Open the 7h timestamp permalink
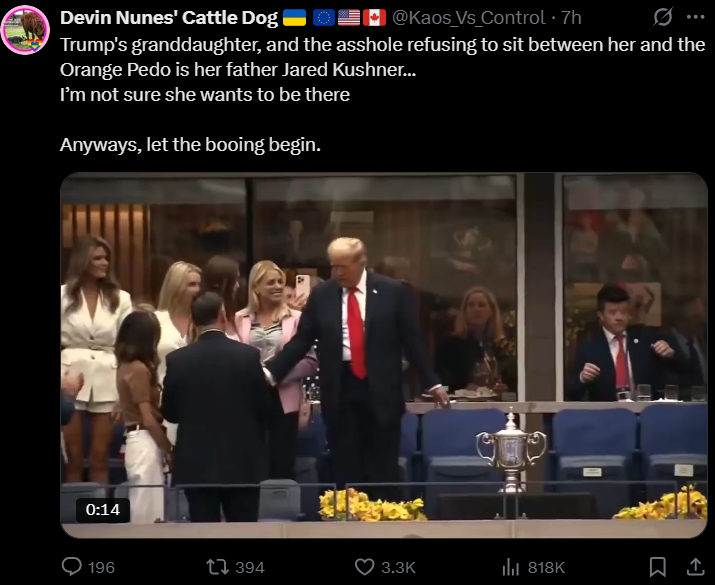Screen dimensions: 715x585 click(571, 18)
